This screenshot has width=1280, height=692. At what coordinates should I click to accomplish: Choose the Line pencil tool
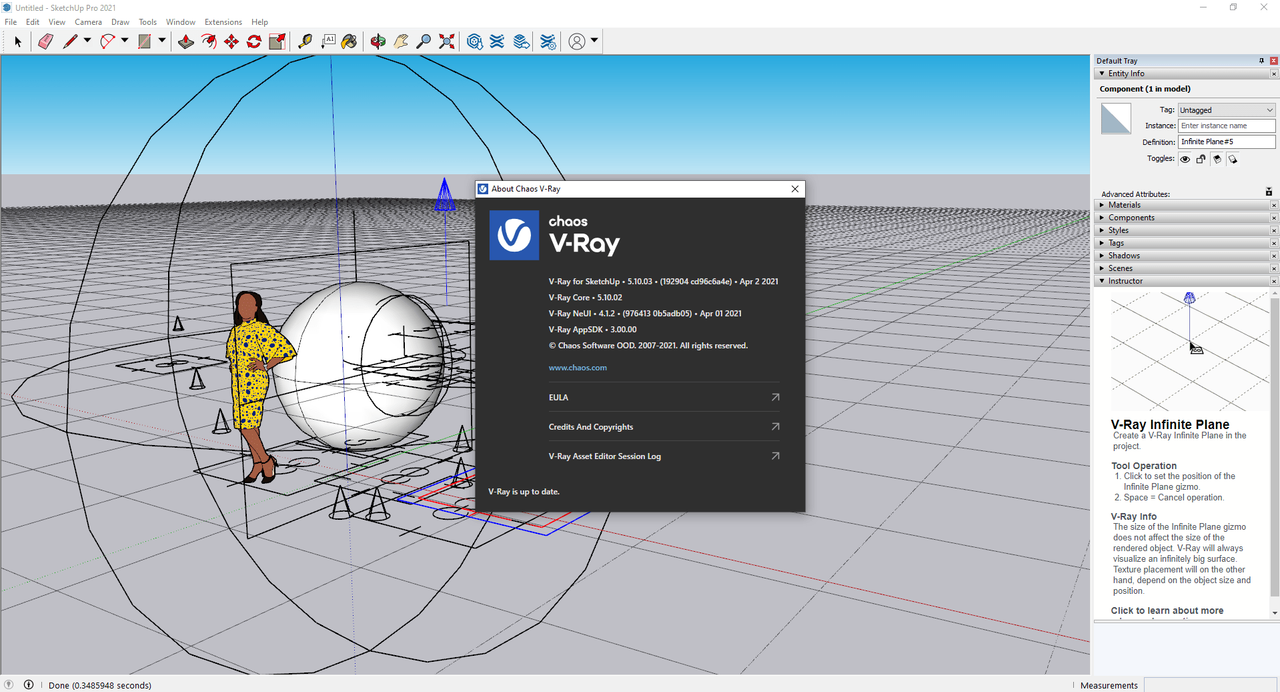click(70, 41)
